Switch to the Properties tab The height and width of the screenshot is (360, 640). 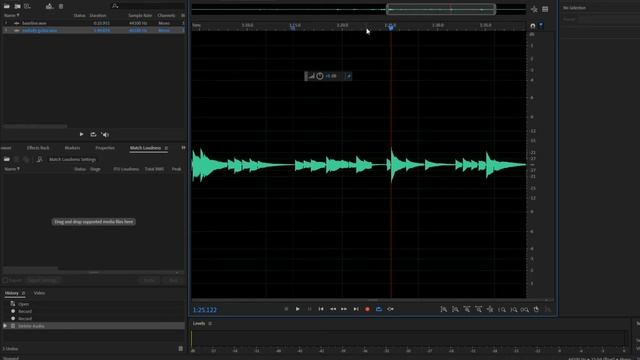105,148
